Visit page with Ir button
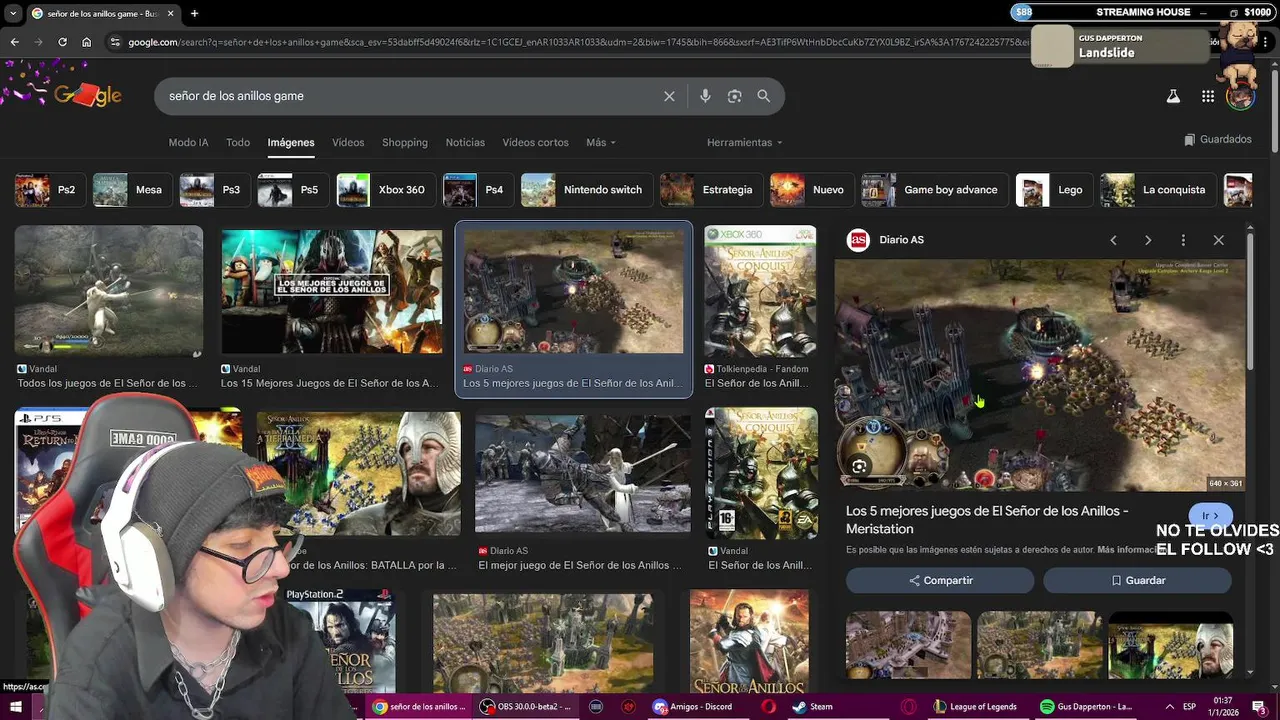 pyautogui.click(x=1210, y=516)
